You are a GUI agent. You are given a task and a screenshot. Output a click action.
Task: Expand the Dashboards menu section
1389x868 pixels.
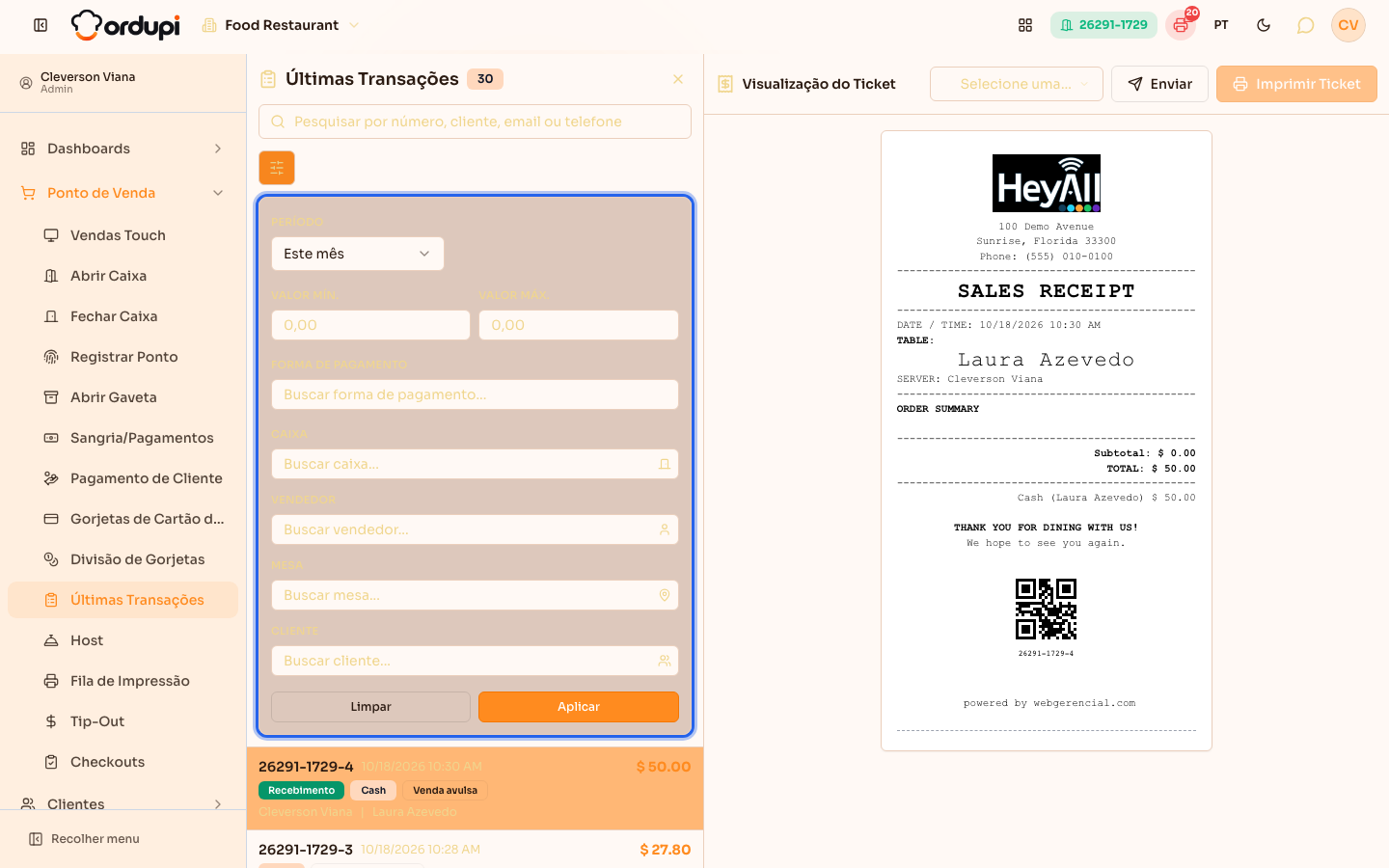pos(123,149)
